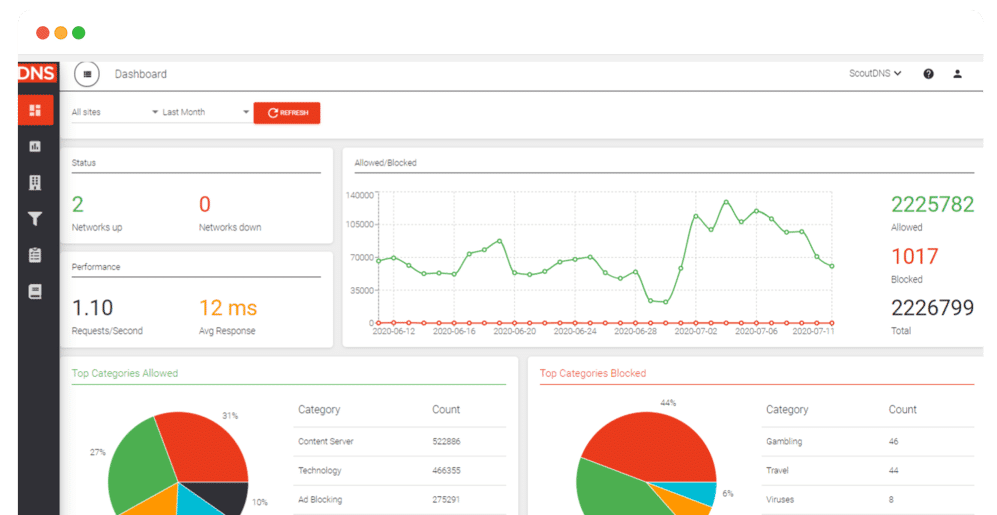Open the Last Month period dropdown
Viewport: 997px width, 515px height.
point(205,112)
